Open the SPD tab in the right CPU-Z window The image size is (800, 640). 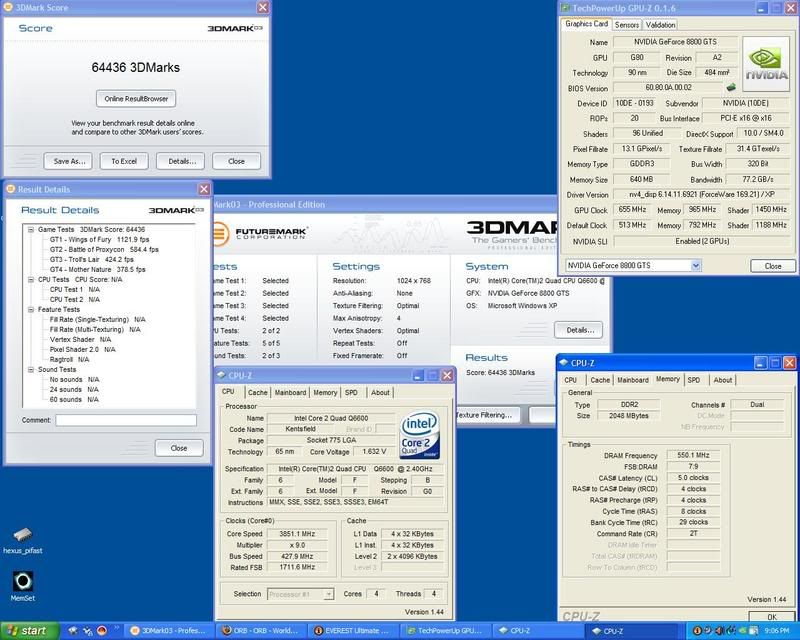pos(693,380)
